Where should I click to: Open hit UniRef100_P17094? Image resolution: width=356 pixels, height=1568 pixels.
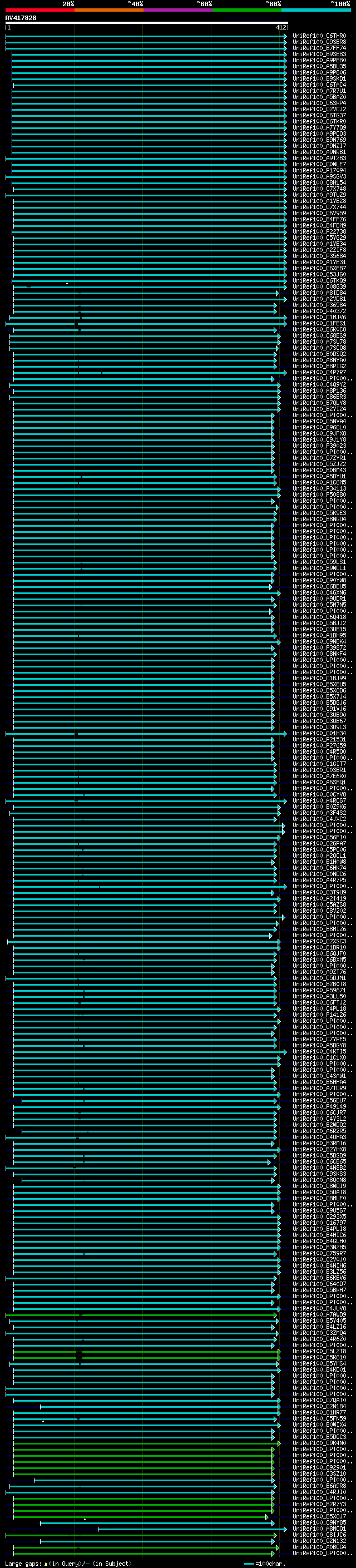319,170
